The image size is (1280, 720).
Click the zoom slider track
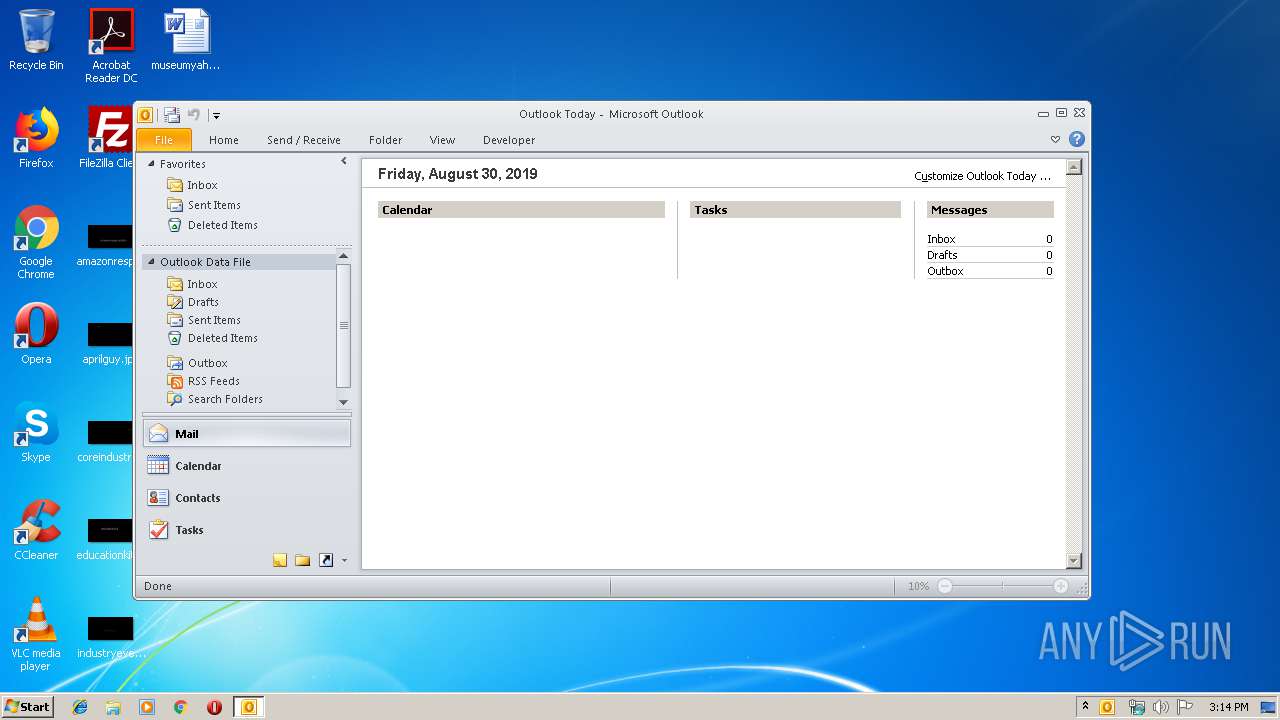[x=1003, y=586]
